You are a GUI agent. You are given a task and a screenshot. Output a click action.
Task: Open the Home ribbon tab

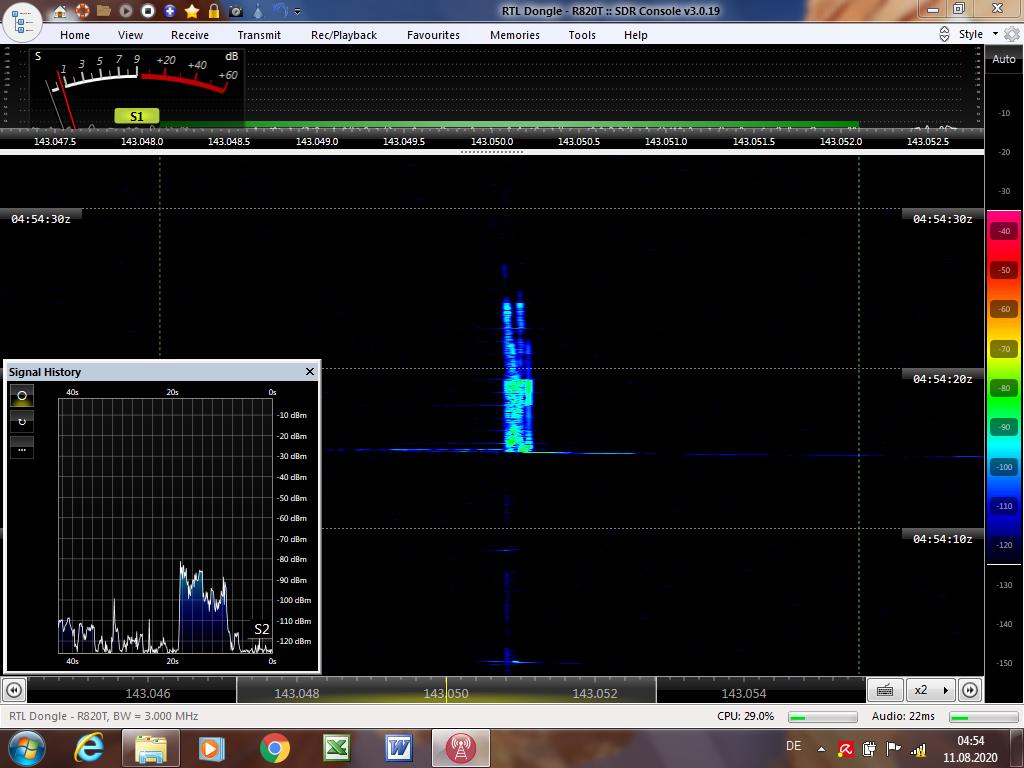(x=75, y=35)
